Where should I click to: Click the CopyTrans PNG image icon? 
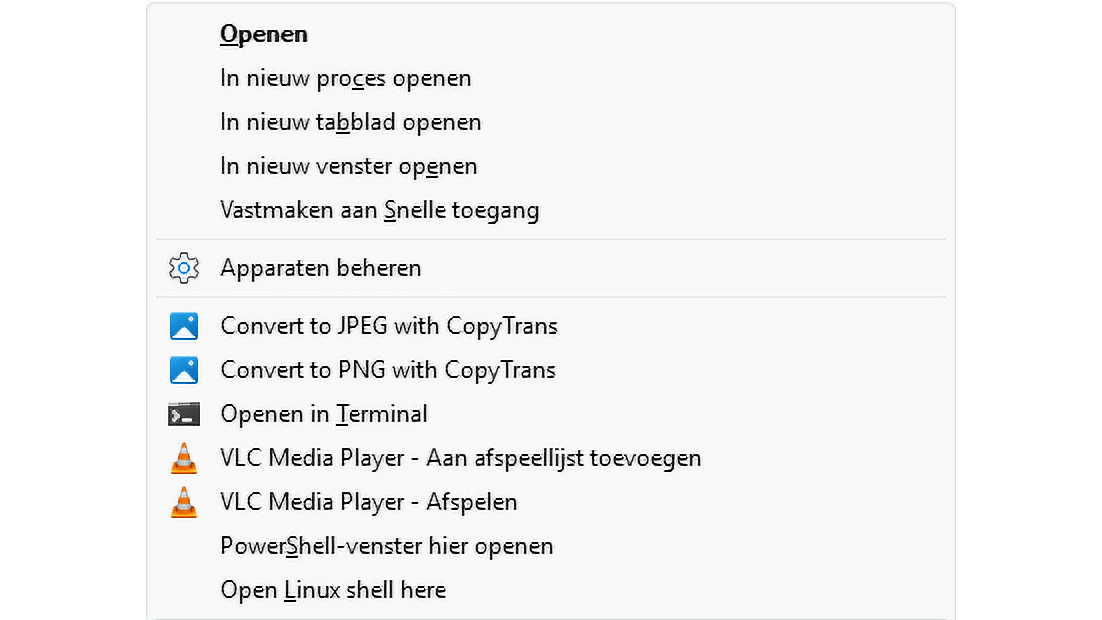click(x=184, y=370)
